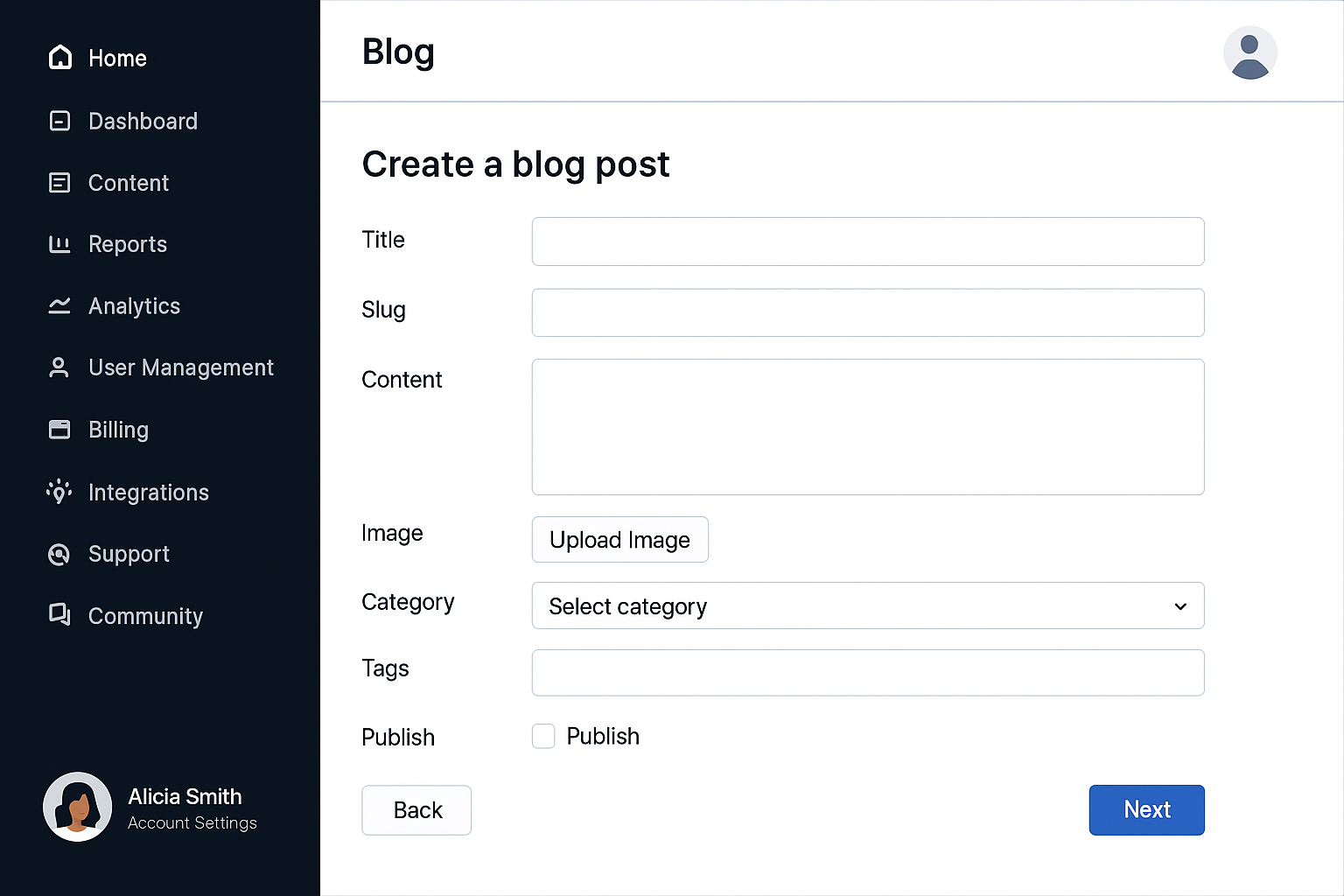Go to Content in sidebar menu
The image size is (1344, 896).
pyautogui.click(x=128, y=183)
